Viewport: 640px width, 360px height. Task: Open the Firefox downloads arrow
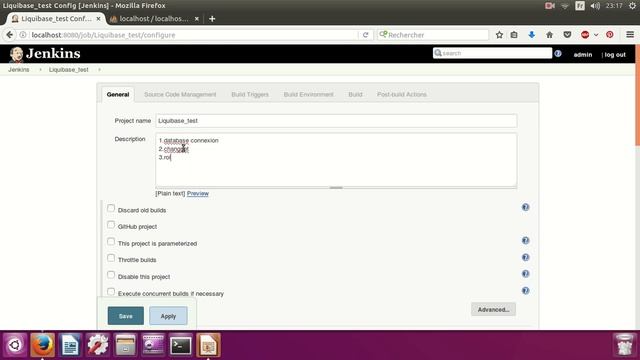click(531, 35)
